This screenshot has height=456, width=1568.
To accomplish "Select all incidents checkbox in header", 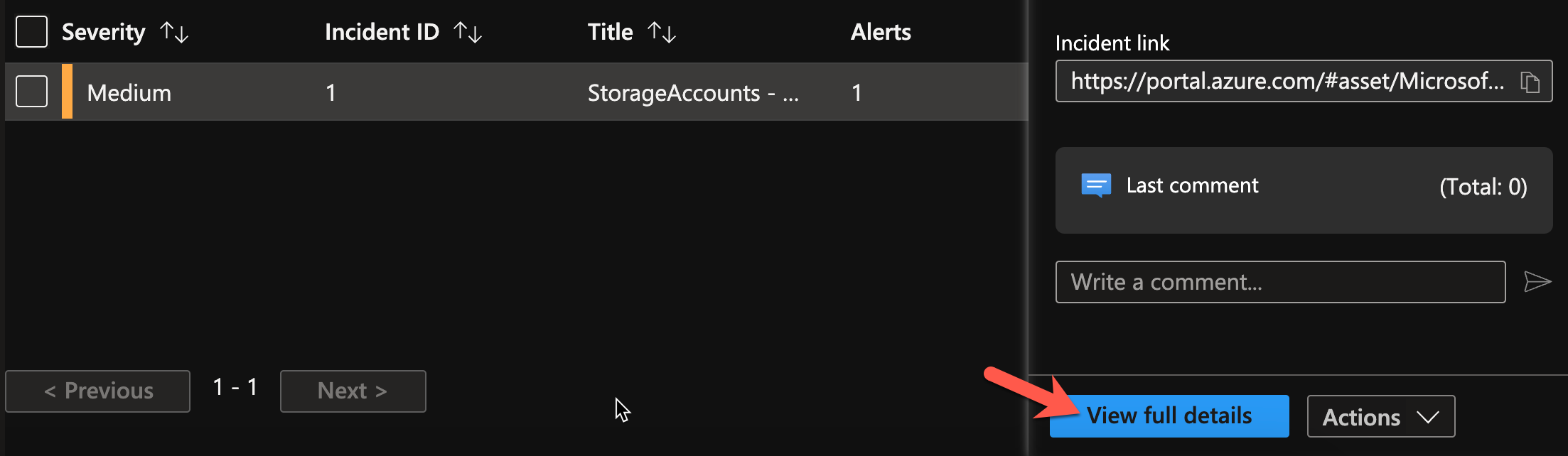I will [31, 32].
